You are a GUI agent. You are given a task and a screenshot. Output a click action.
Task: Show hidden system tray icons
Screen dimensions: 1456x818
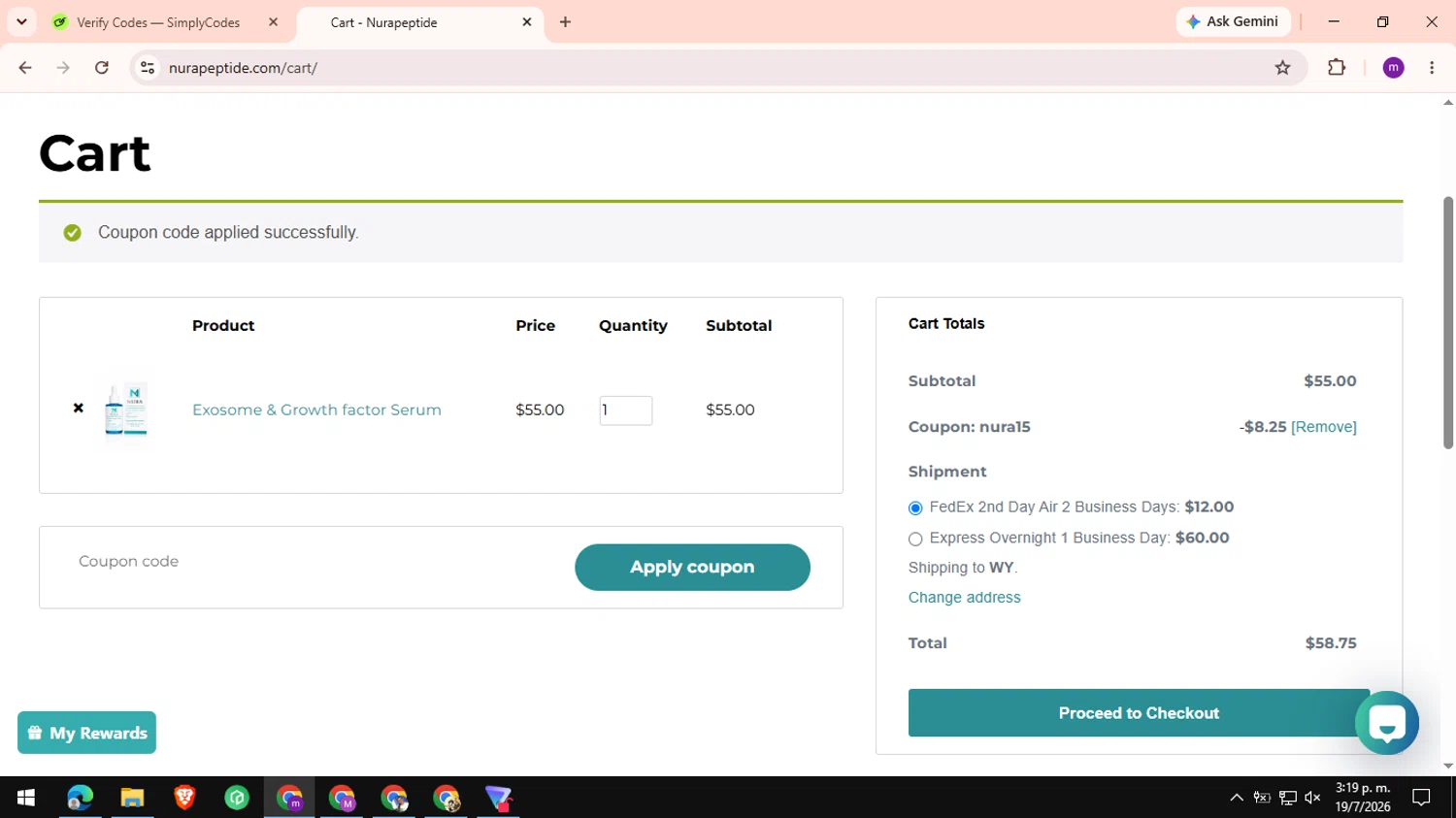[x=1237, y=798]
